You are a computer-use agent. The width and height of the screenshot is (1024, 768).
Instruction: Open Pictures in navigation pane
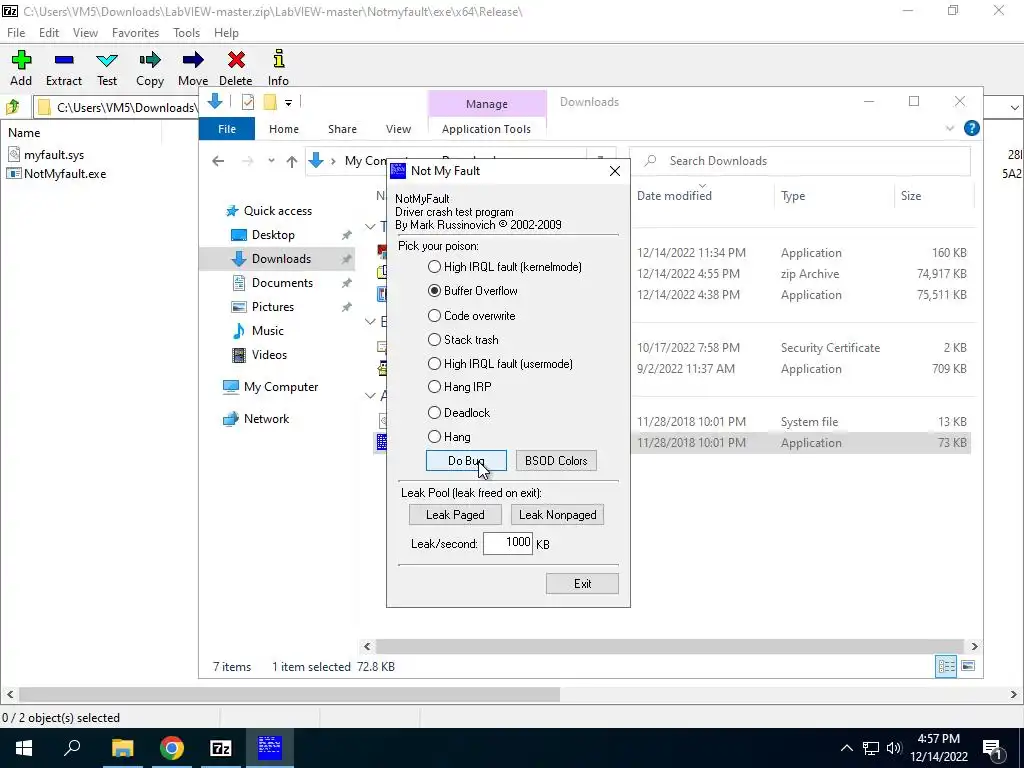coord(273,307)
